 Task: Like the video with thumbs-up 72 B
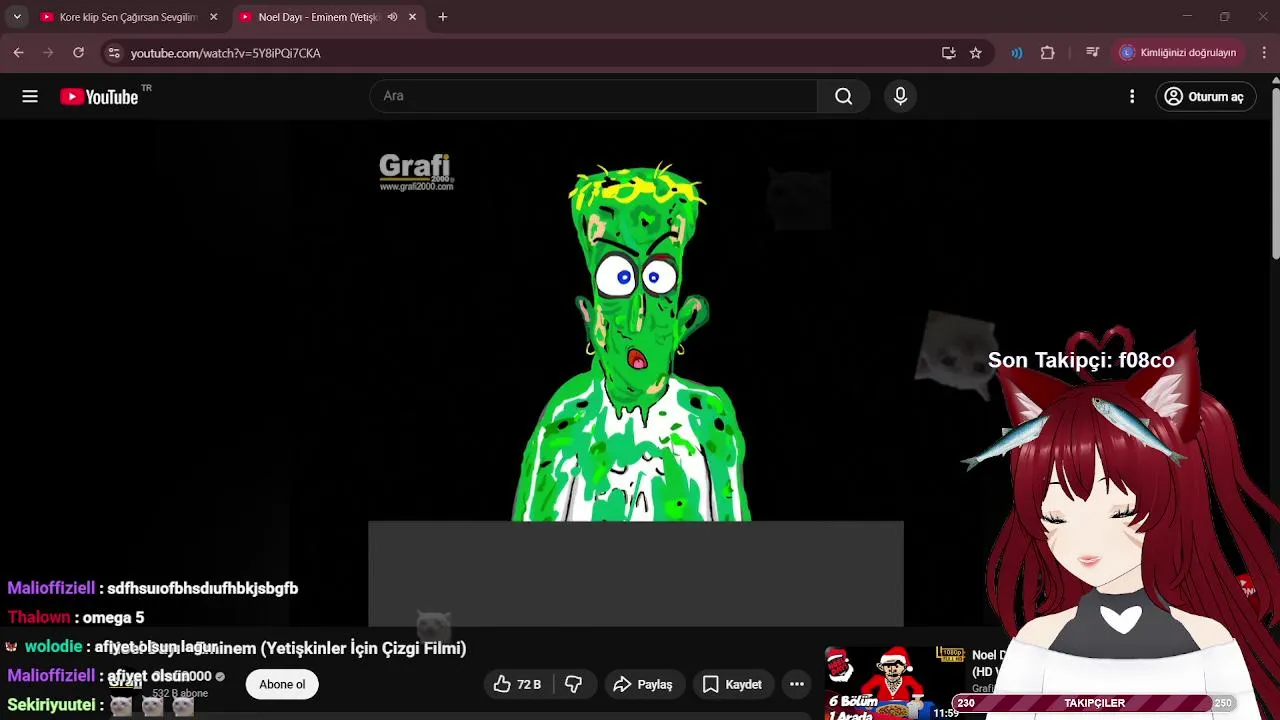[x=517, y=685]
